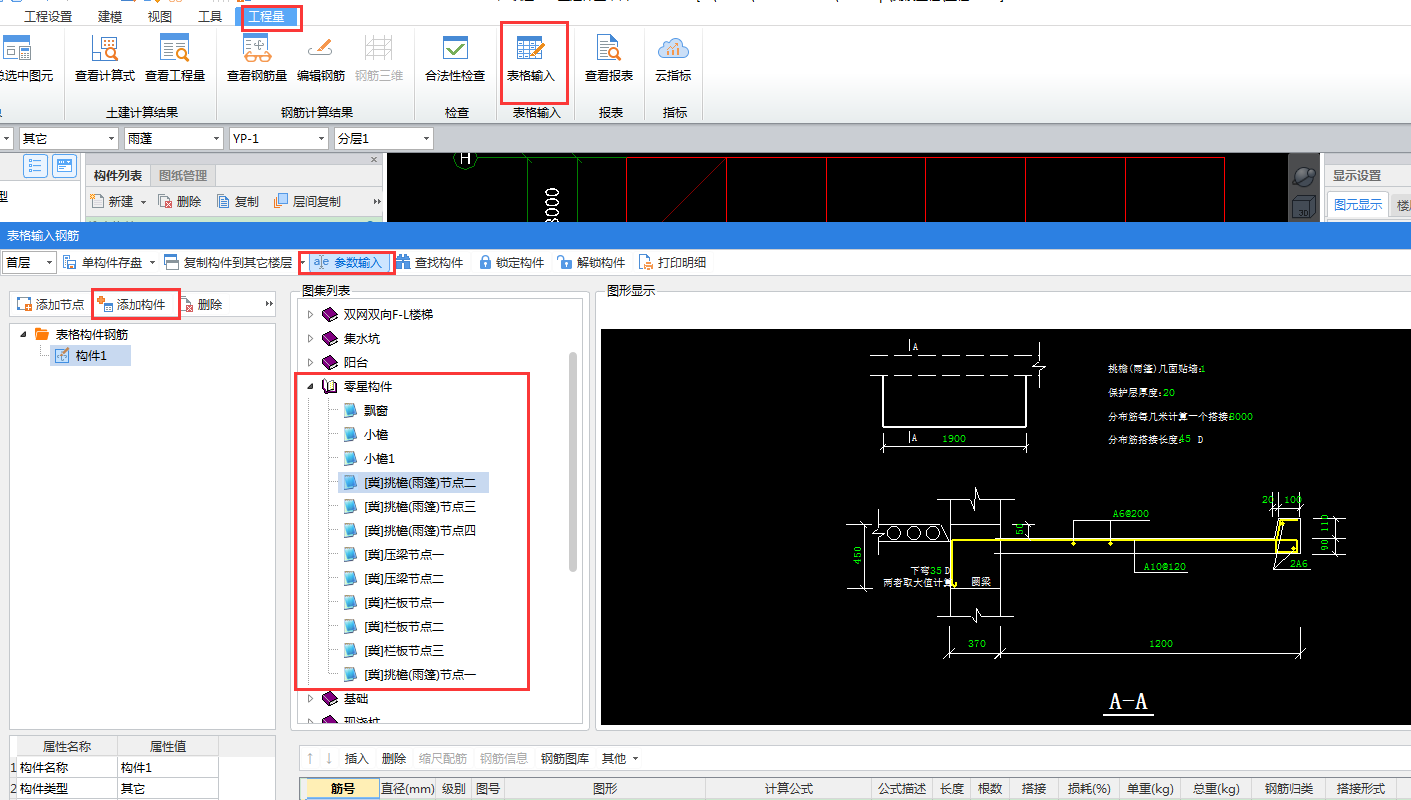The image size is (1411, 800).
Task: Expand 集水坑 atlas node
Action: pyautogui.click(x=310, y=338)
